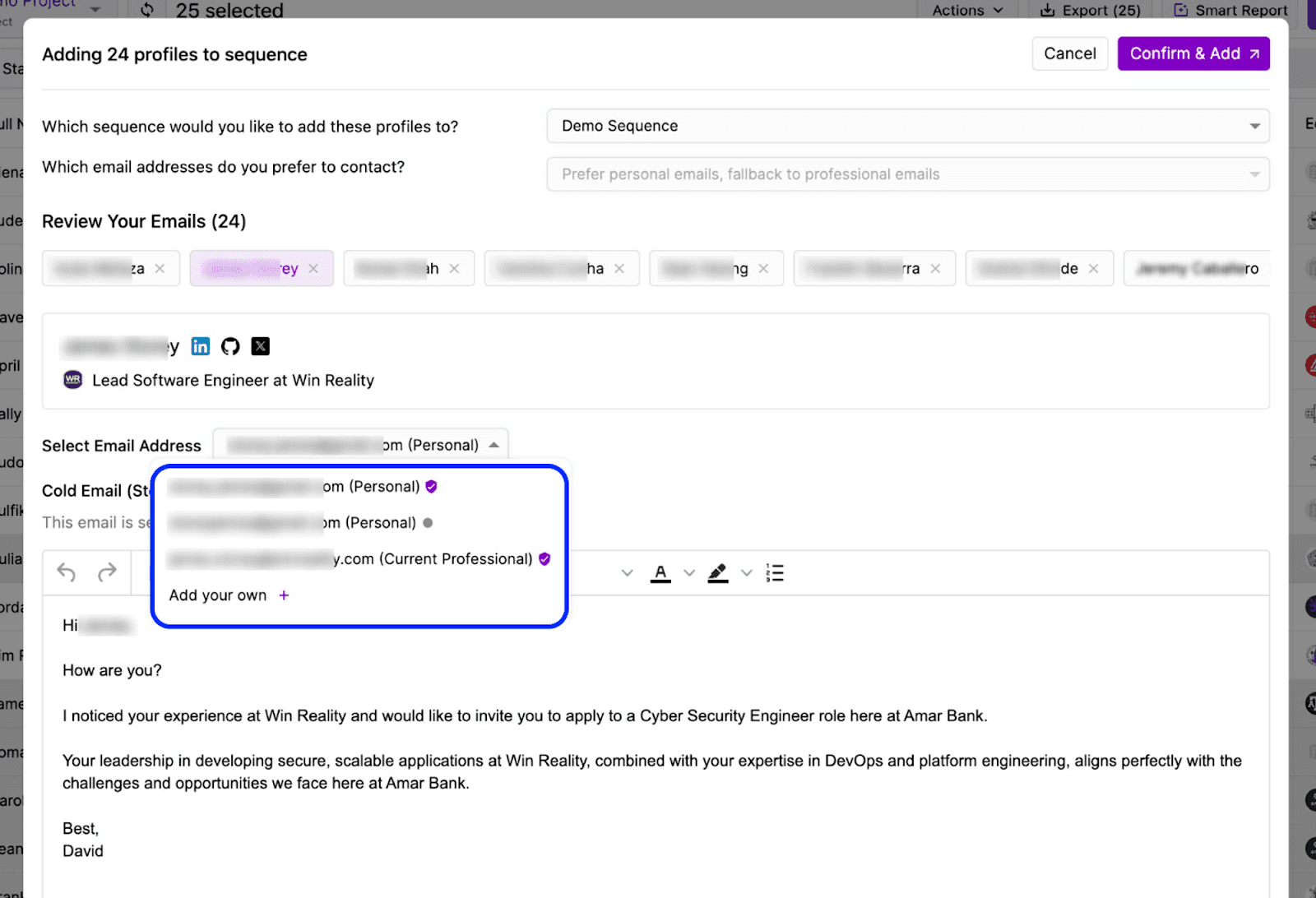Click the Cancel button
The width and height of the screenshot is (1316, 898).
click(1069, 53)
